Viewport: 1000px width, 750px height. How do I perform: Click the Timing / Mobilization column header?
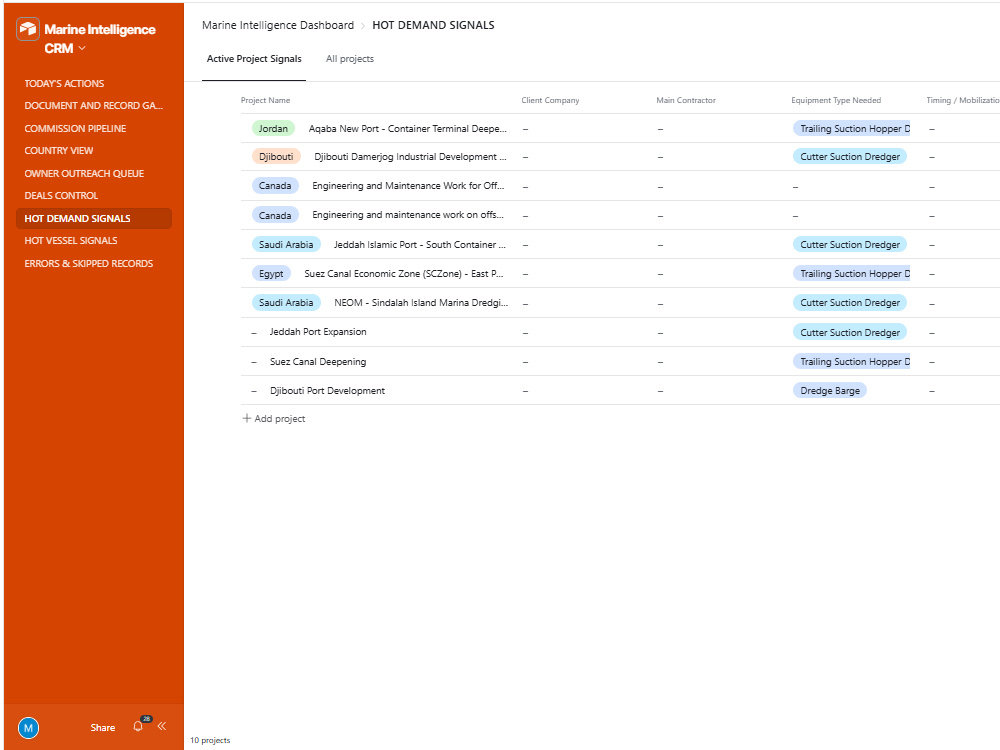coord(962,100)
